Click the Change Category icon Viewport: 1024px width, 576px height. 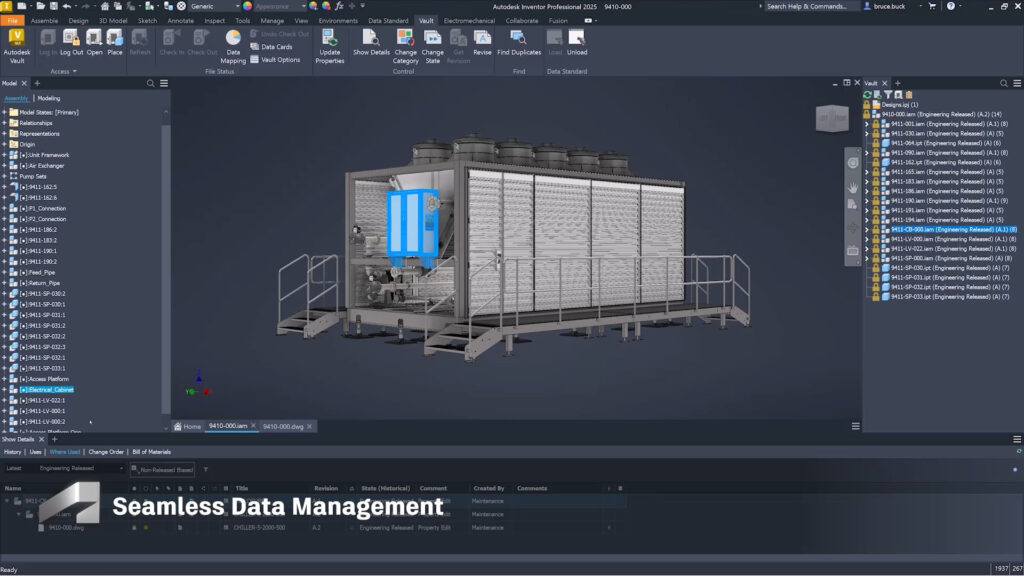(x=406, y=38)
